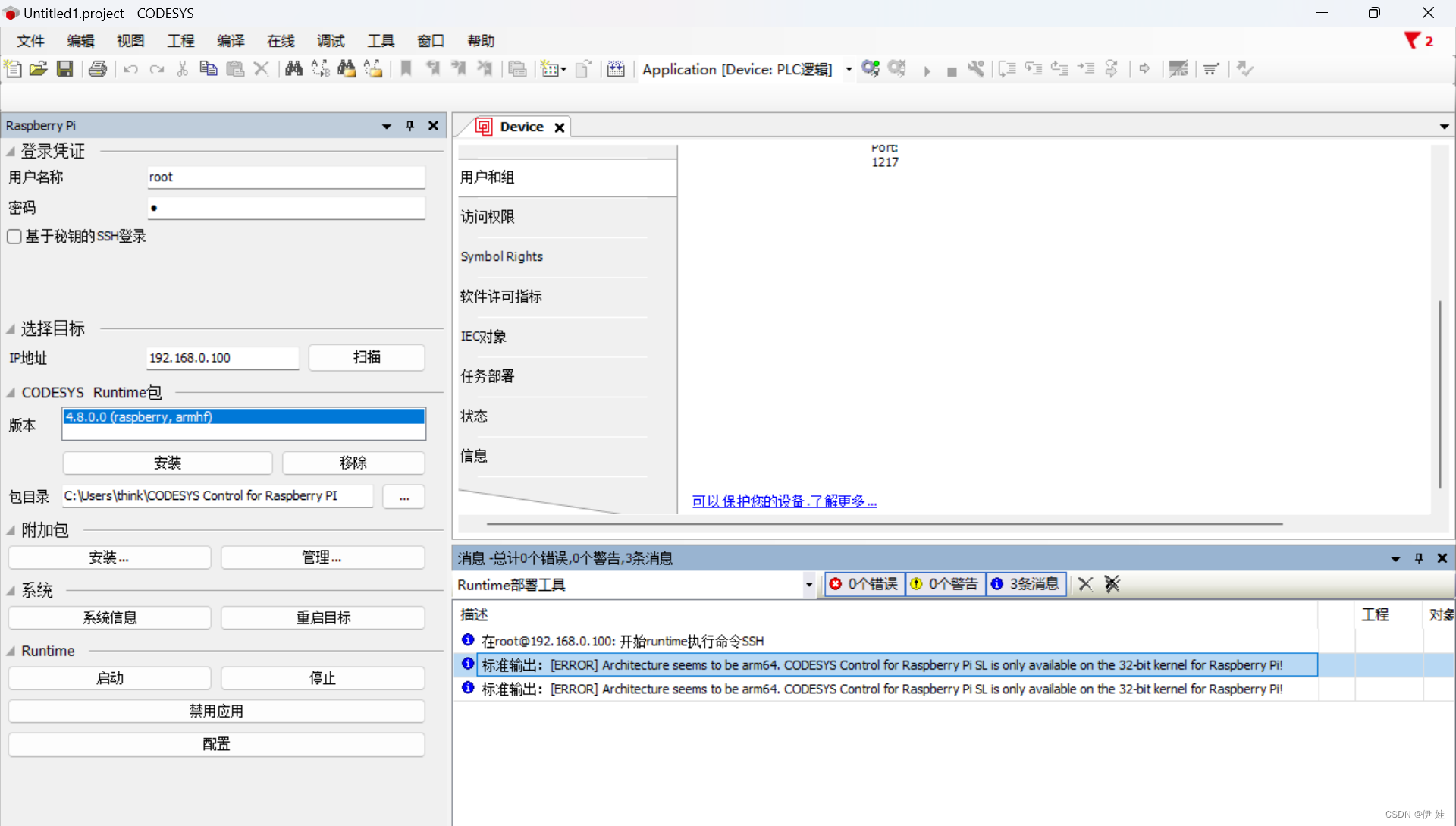This screenshot has width=1456, height=826.
Task: Collapse the 登录凭证 section
Action: point(11,152)
